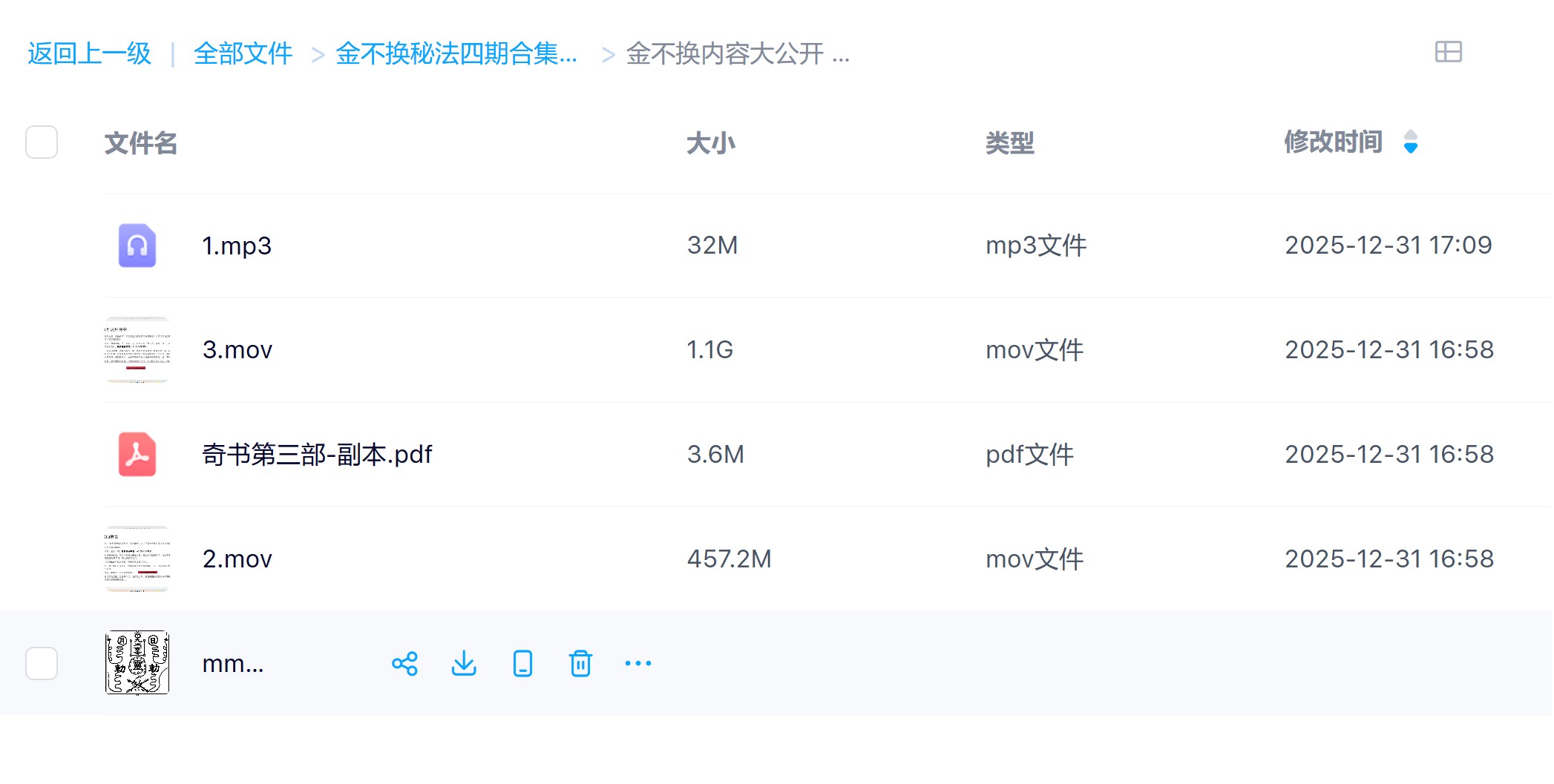Image resolution: width=1554 pixels, height=784 pixels.
Task: Click the send-to-phone icon
Action: 522,663
